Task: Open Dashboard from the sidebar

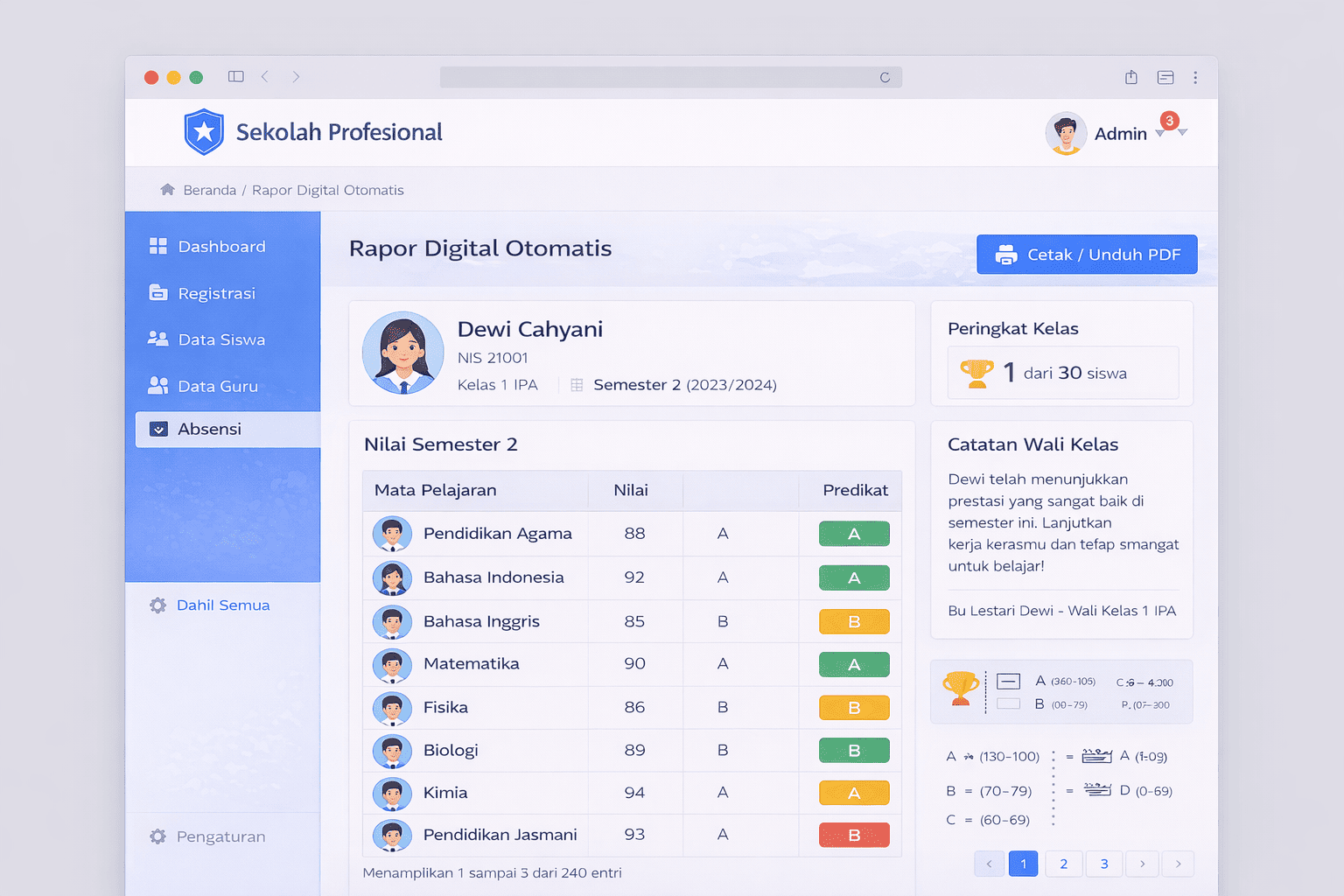Action: 221,247
